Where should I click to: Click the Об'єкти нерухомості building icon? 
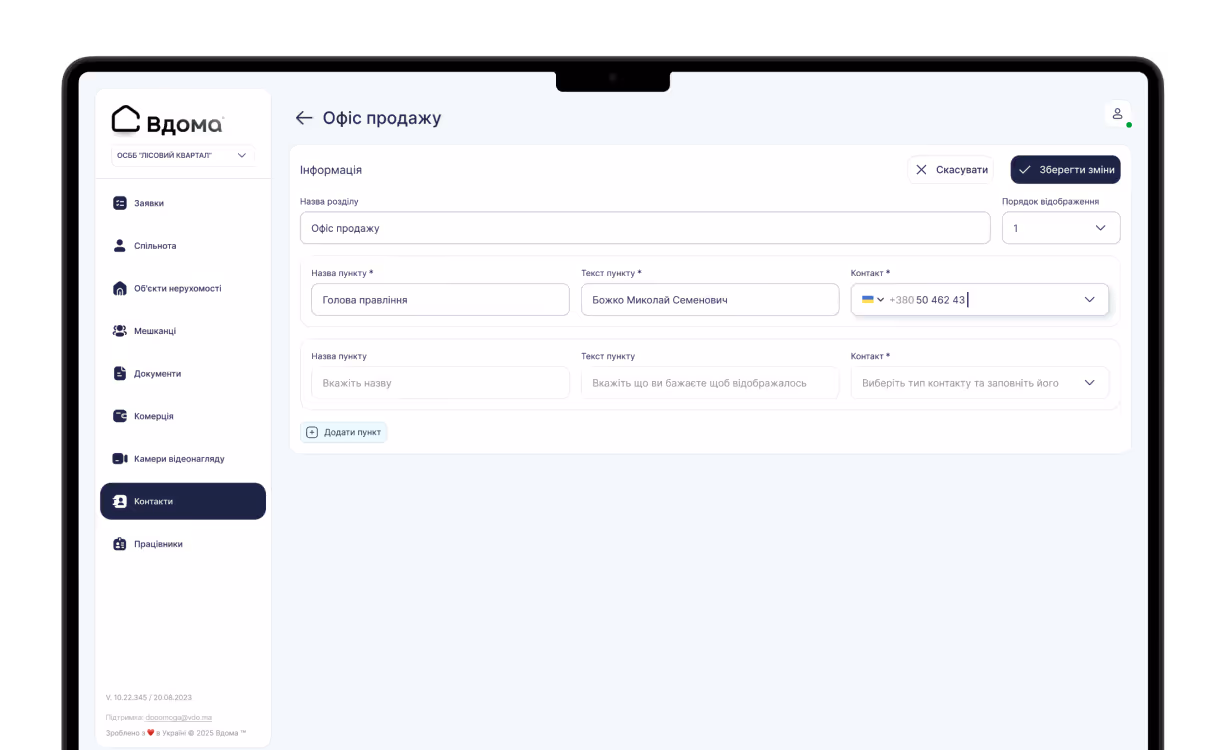click(120, 288)
